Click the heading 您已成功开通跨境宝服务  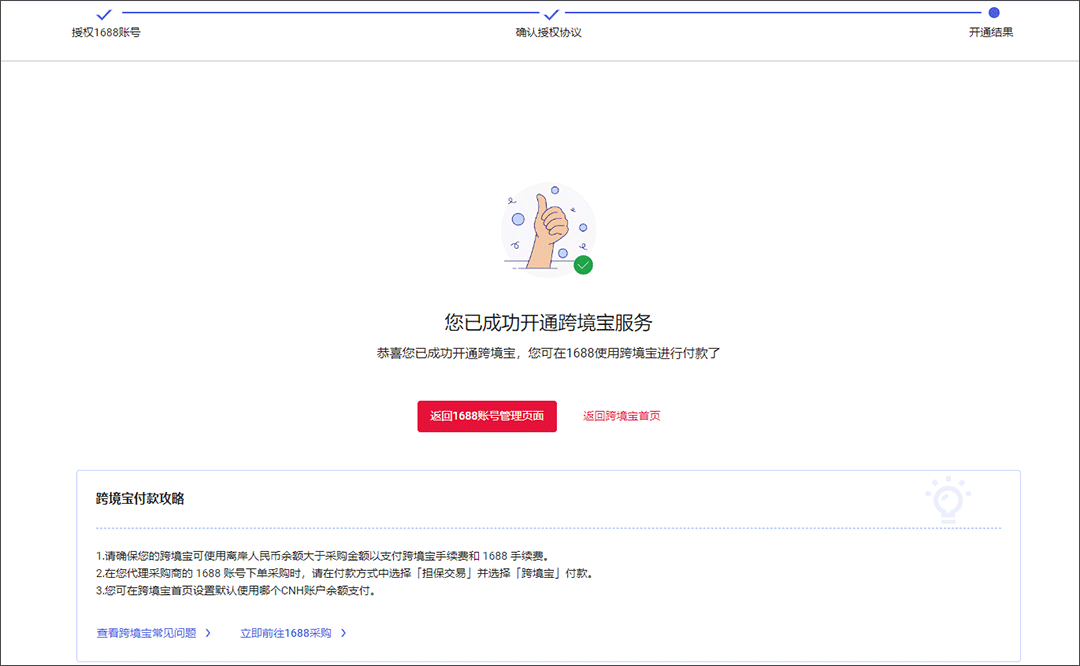(x=548, y=322)
